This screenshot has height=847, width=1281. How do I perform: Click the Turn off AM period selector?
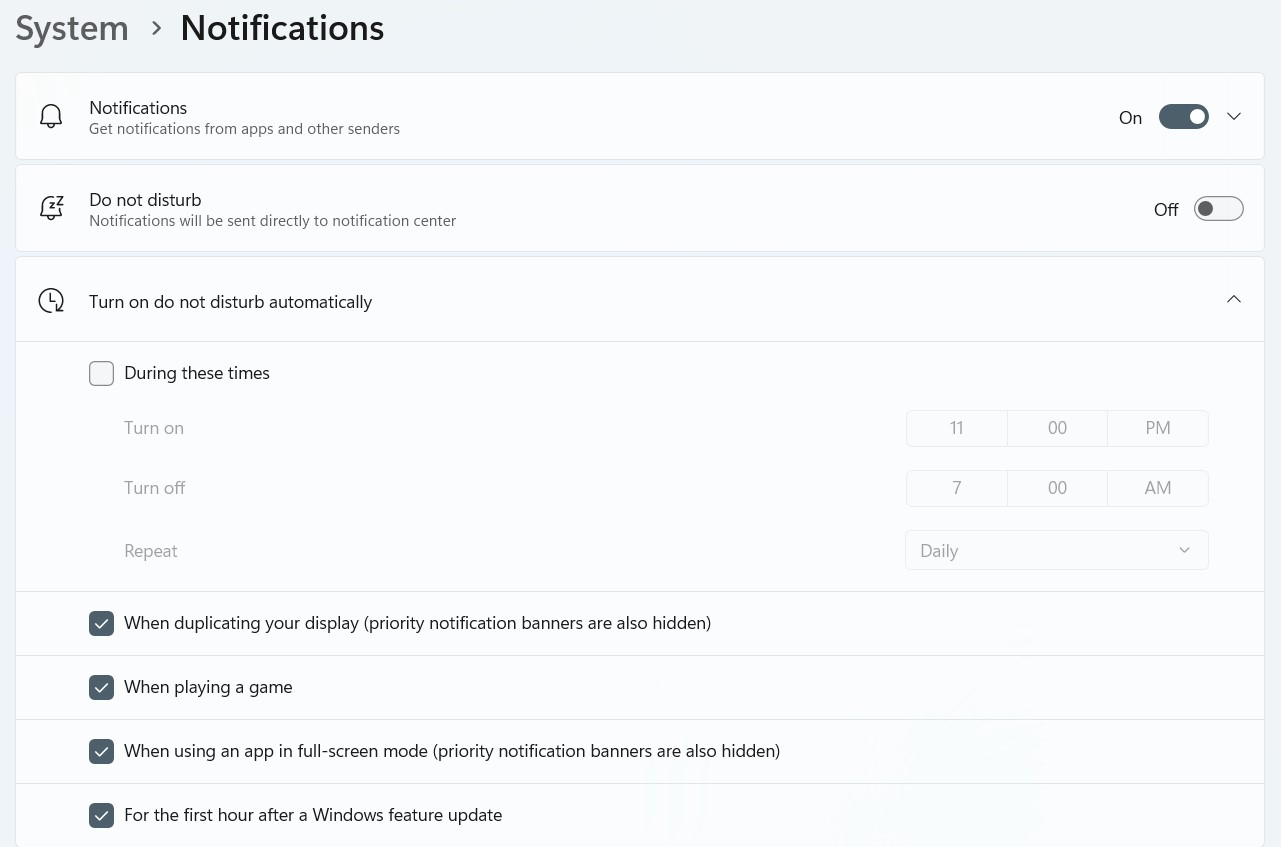[x=1157, y=488]
